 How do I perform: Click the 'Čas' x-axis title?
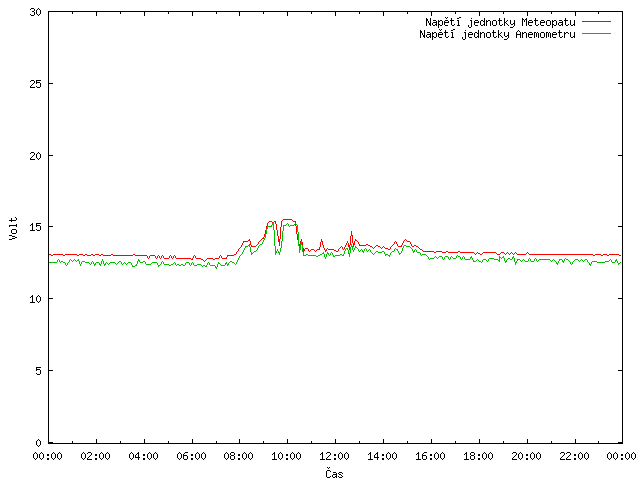(x=334, y=473)
